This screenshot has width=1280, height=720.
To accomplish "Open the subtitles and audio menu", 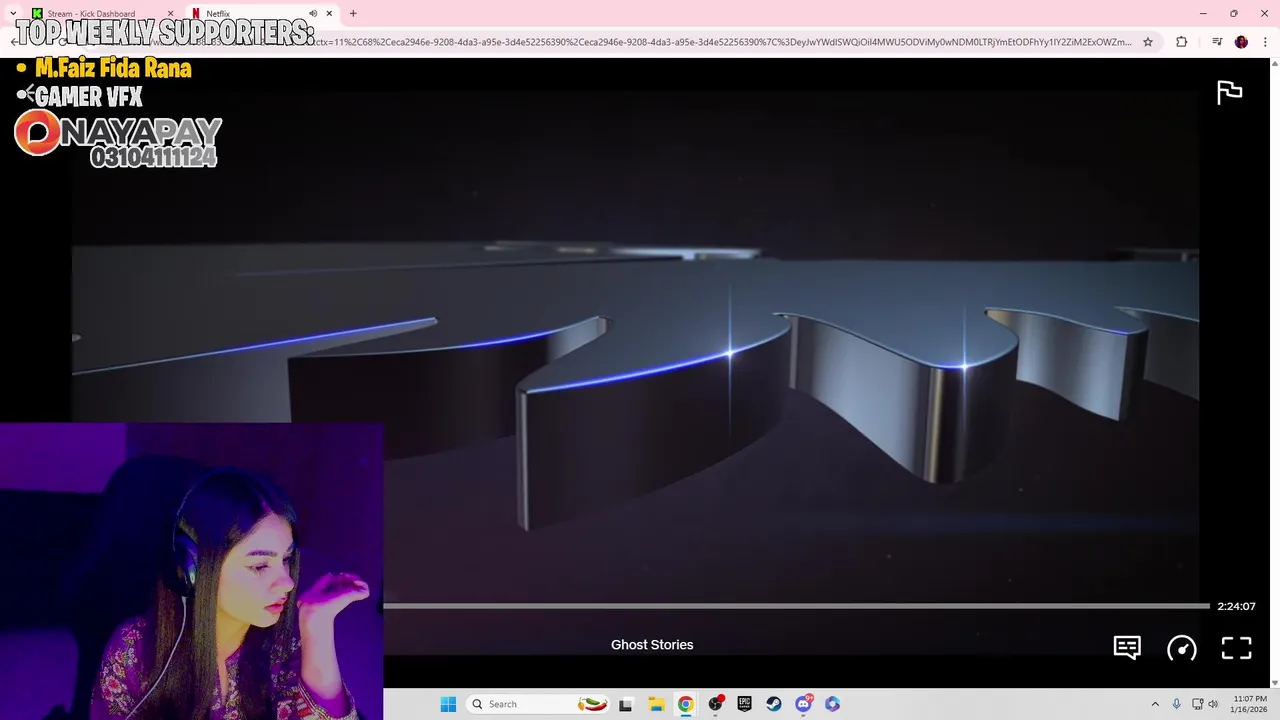I will 1127,648.
